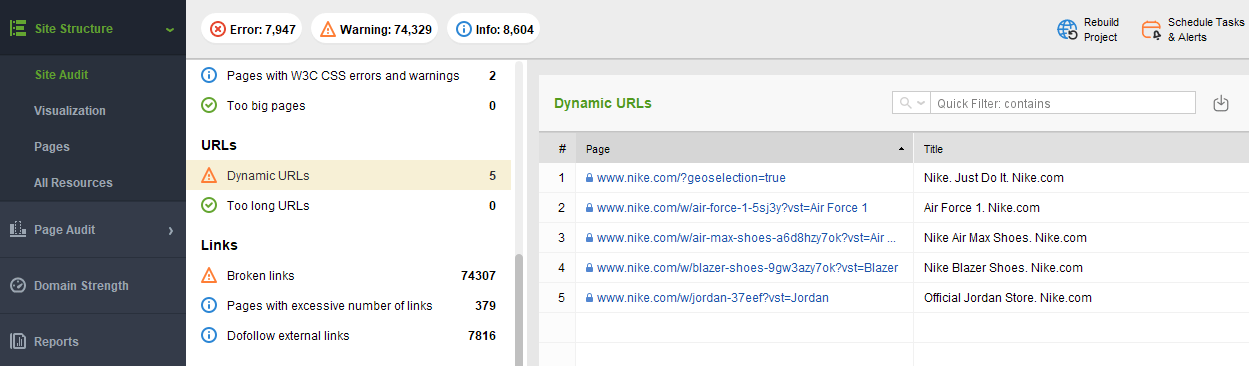Click lock icon beside air-max-shoes URL
The height and width of the screenshot is (366, 1249).
pyautogui.click(x=589, y=238)
